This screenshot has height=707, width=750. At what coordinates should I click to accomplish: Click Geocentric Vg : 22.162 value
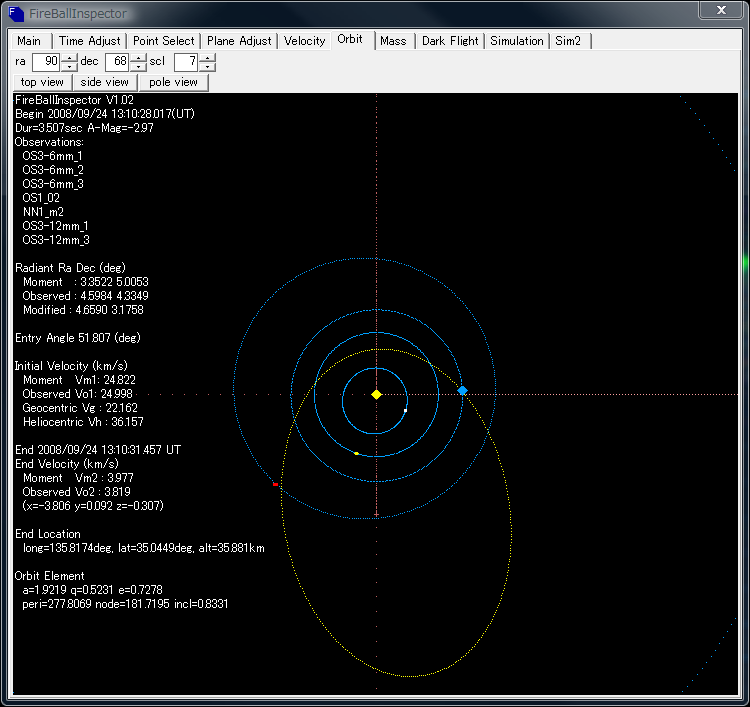tap(80, 408)
